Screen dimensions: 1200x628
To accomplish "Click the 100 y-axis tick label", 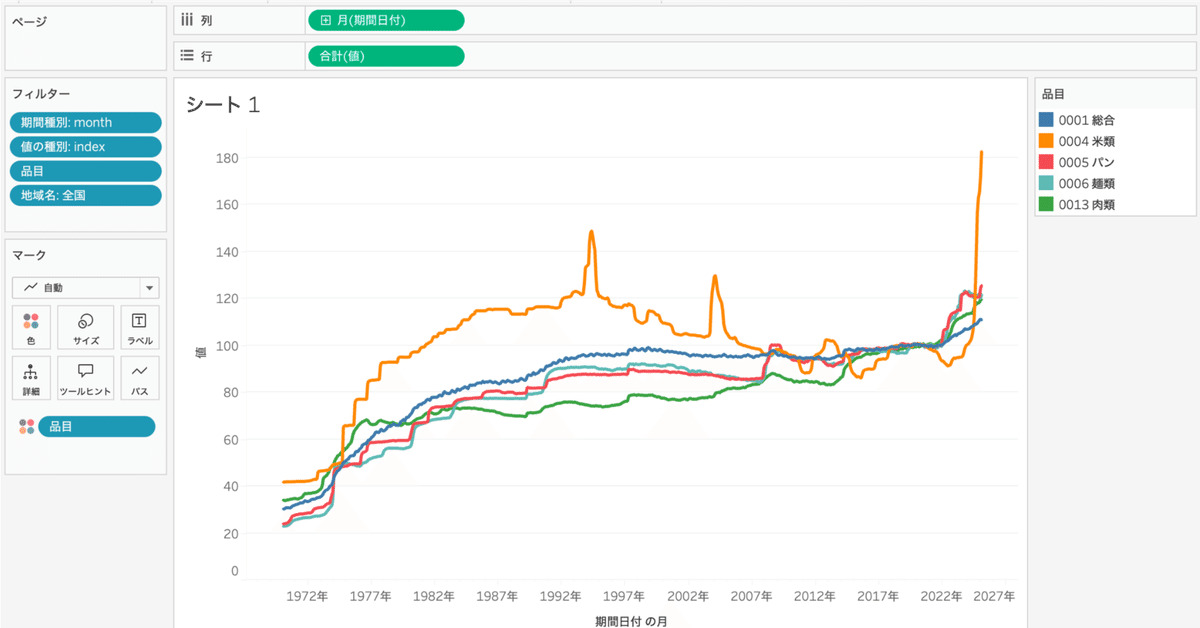I will click(x=226, y=346).
